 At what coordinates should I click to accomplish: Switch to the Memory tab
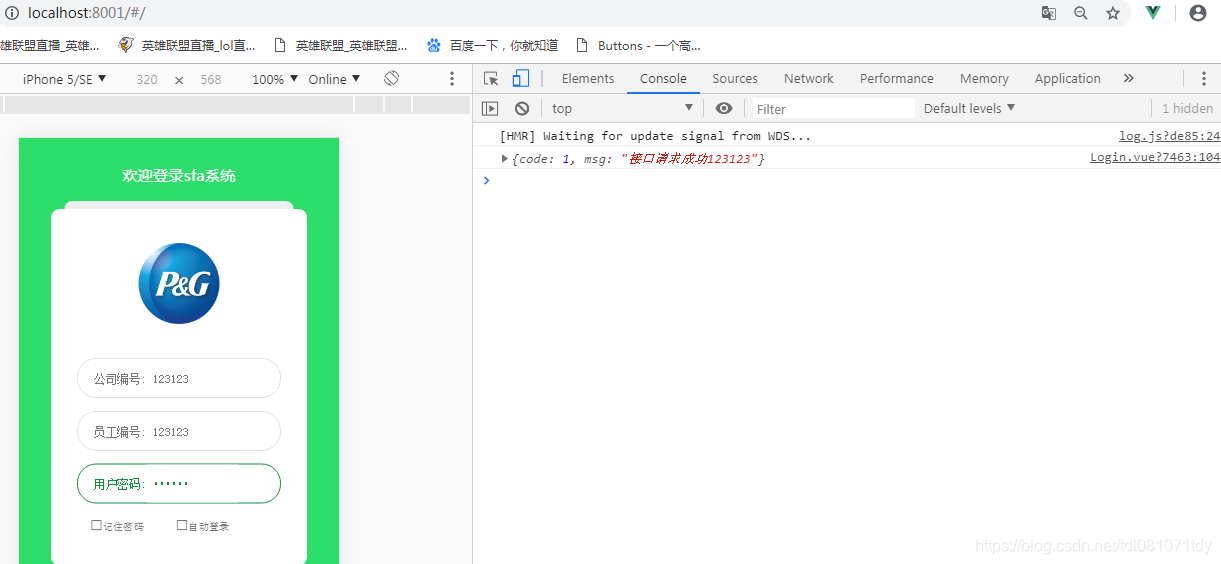coord(984,78)
